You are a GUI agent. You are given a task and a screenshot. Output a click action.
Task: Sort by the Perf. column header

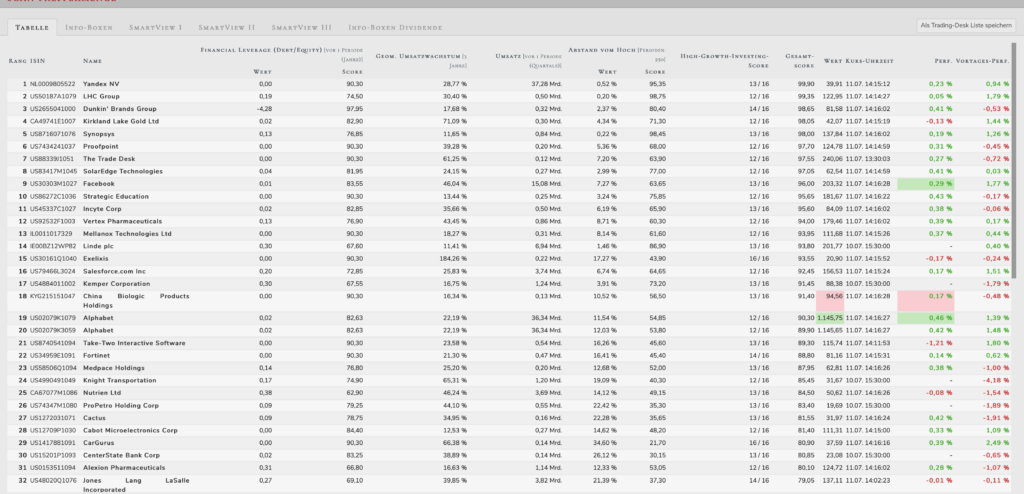[943, 61]
